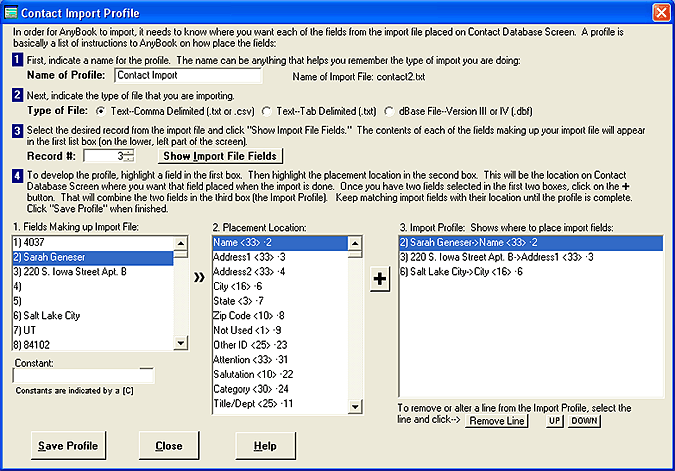The image size is (675, 471).
Task: Click the Save Profile button
Action: tap(68, 445)
